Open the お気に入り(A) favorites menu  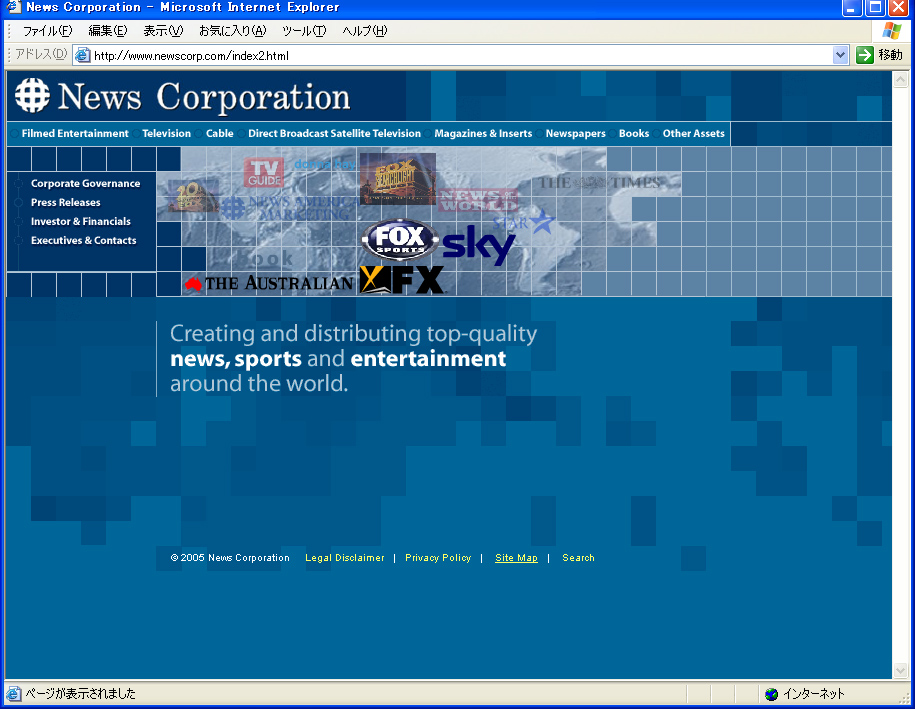232,31
